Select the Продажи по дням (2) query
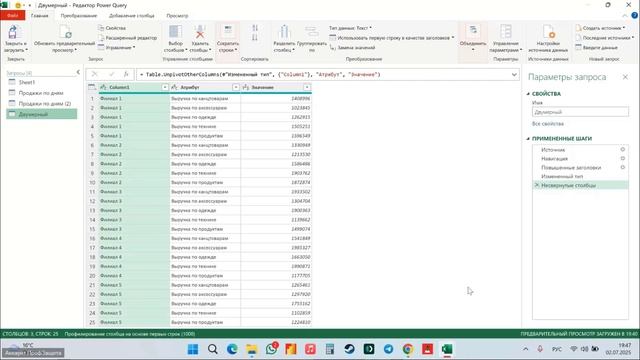Screen dimensions: 640x360 [41, 104]
